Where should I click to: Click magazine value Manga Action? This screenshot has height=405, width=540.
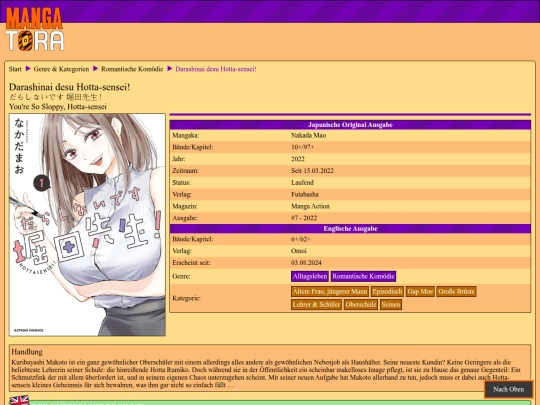[310, 206]
